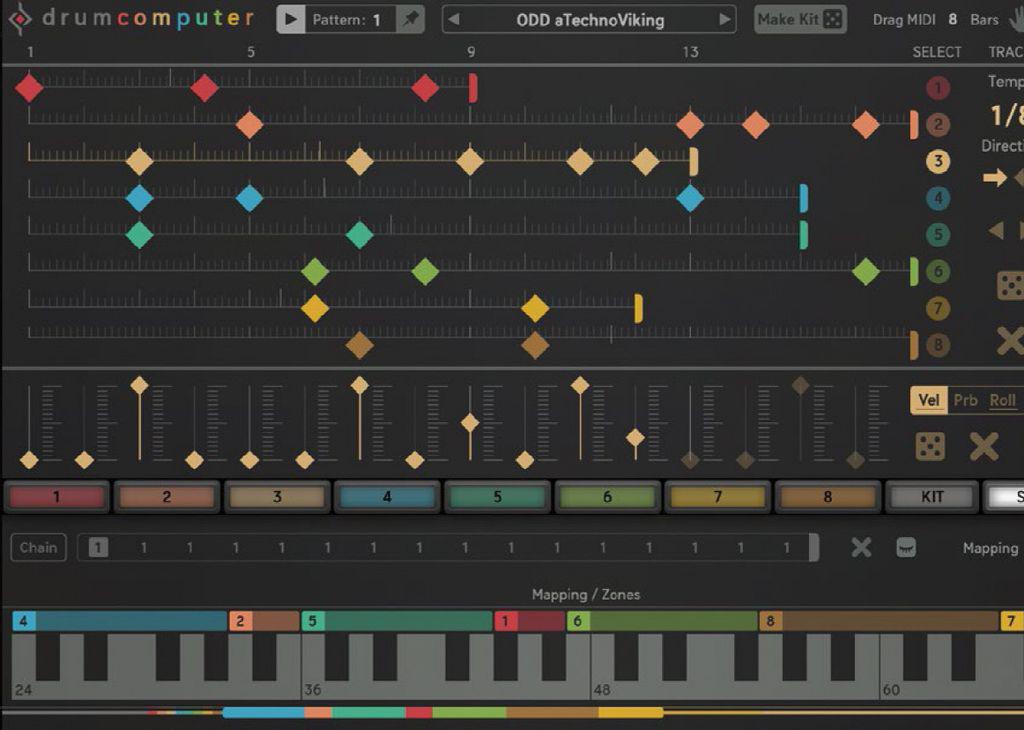Click the SELECT column header
Screen dimensions: 1024x730
point(936,52)
